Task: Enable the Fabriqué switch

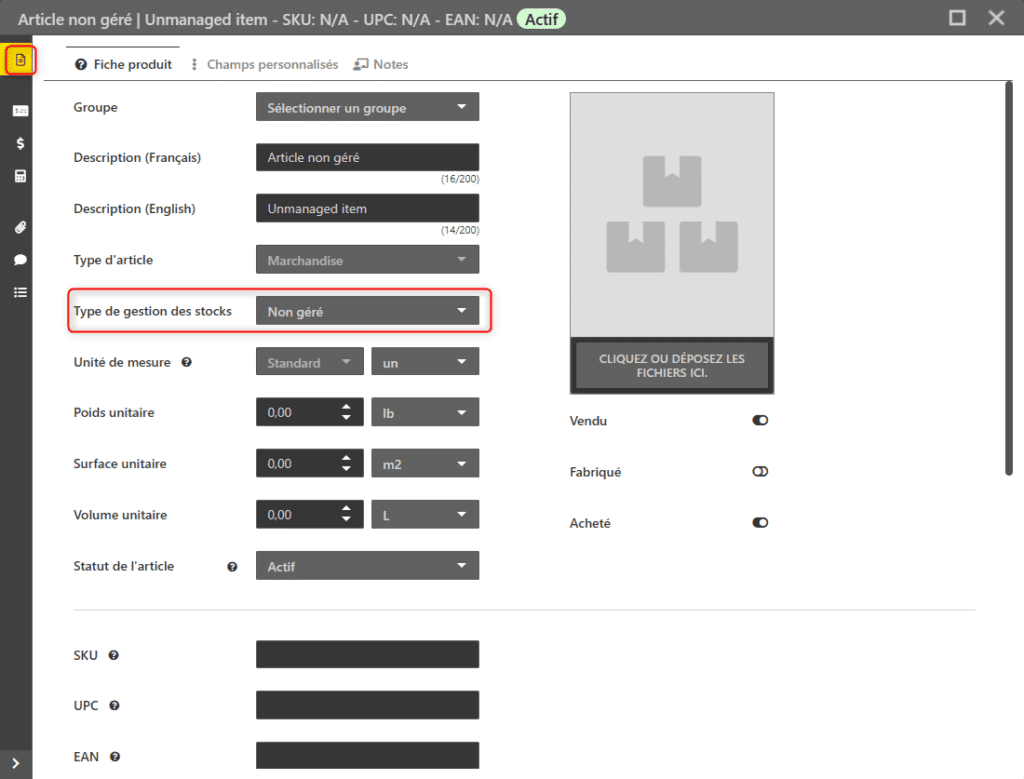Action: [x=760, y=472]
